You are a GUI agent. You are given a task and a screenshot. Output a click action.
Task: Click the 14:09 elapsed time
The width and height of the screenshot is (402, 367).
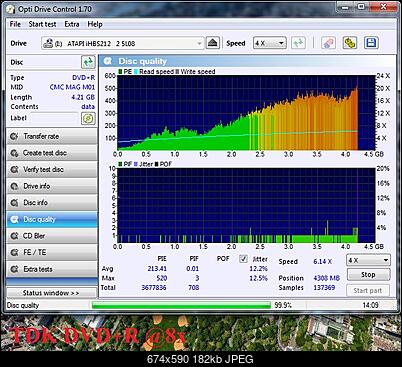tap(370, 305)
